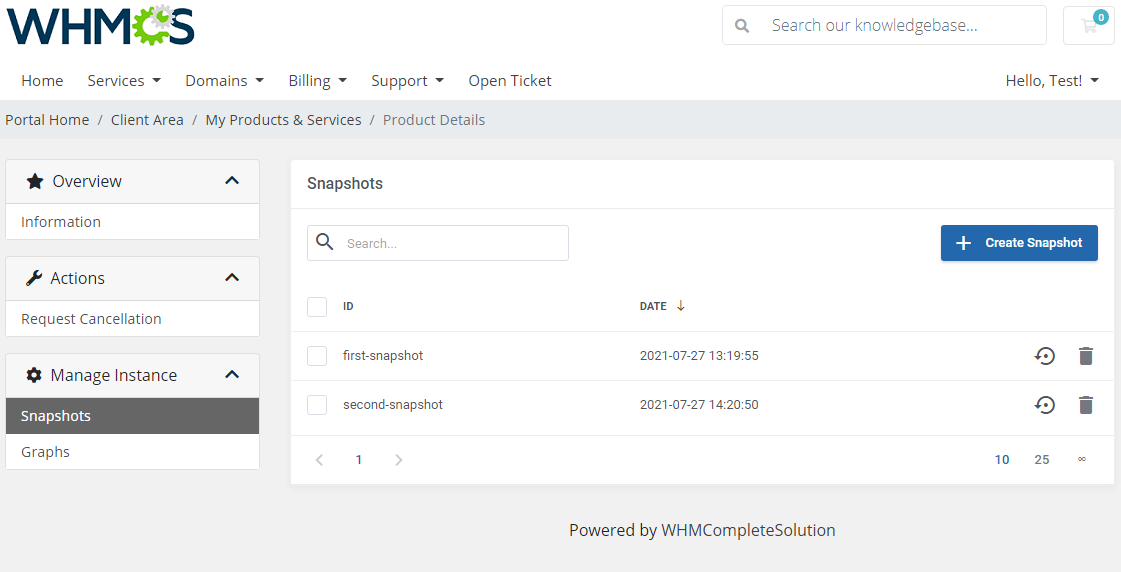The height and width of the screenshot is (572, 1121).
Task: Show unlimited entries with infinity option
Action: click(1082, 459)
